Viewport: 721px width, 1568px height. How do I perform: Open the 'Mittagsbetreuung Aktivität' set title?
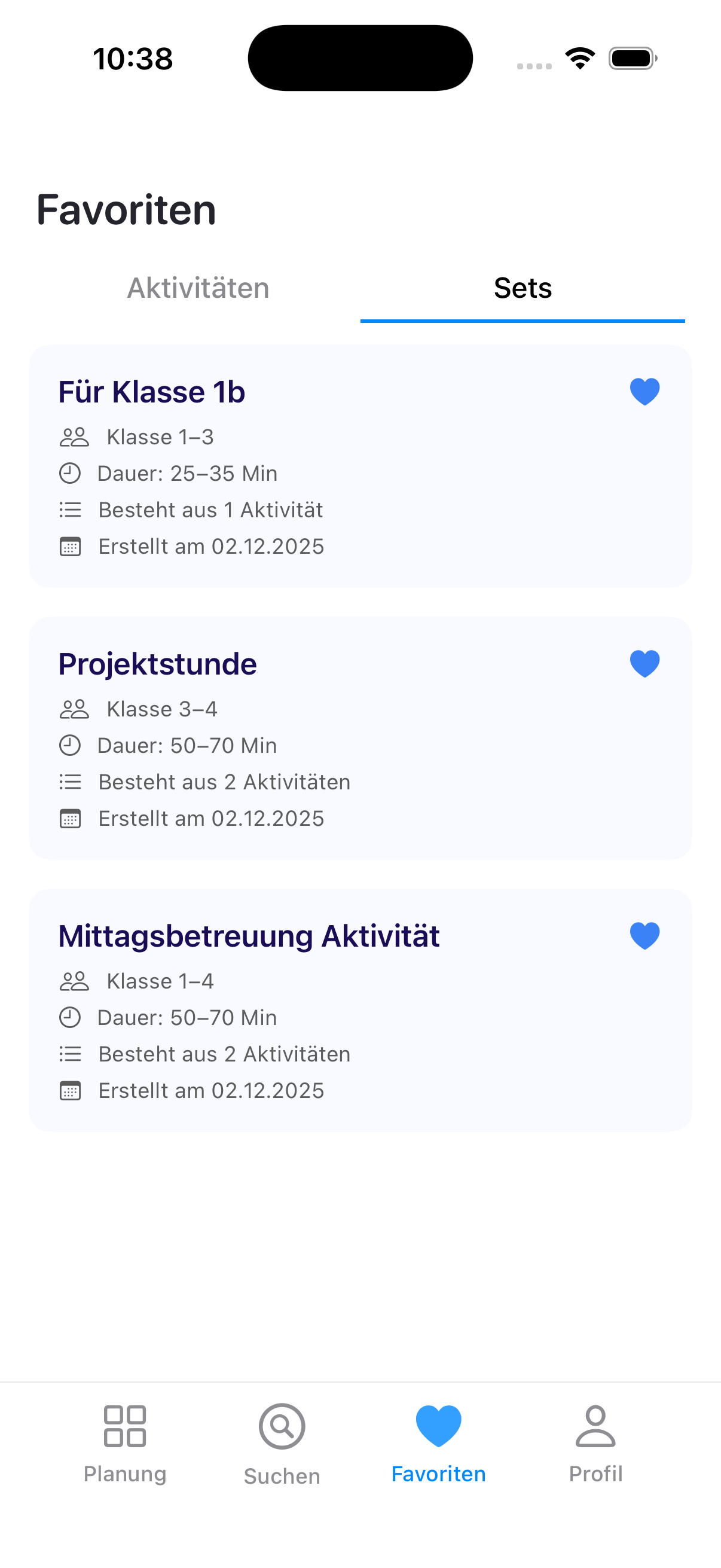[x=249, y=936]
